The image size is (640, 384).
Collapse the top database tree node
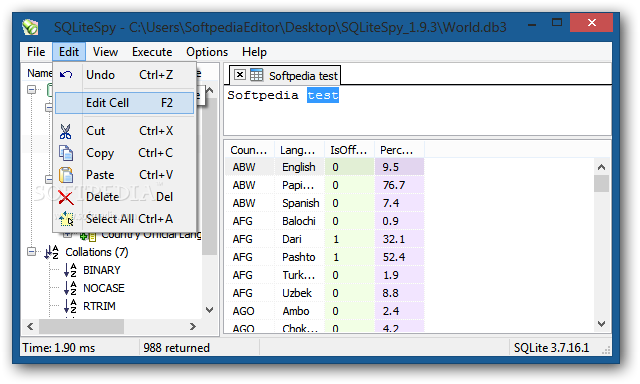pyautogui.click(x=31, y=89)
